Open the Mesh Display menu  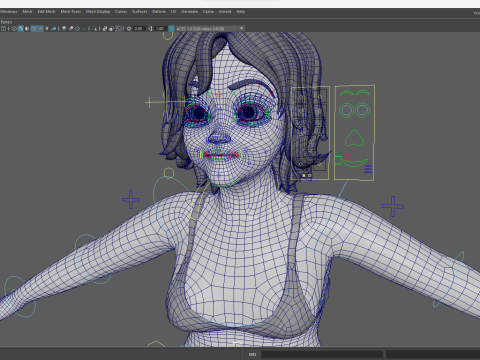[x=98, y=12]
